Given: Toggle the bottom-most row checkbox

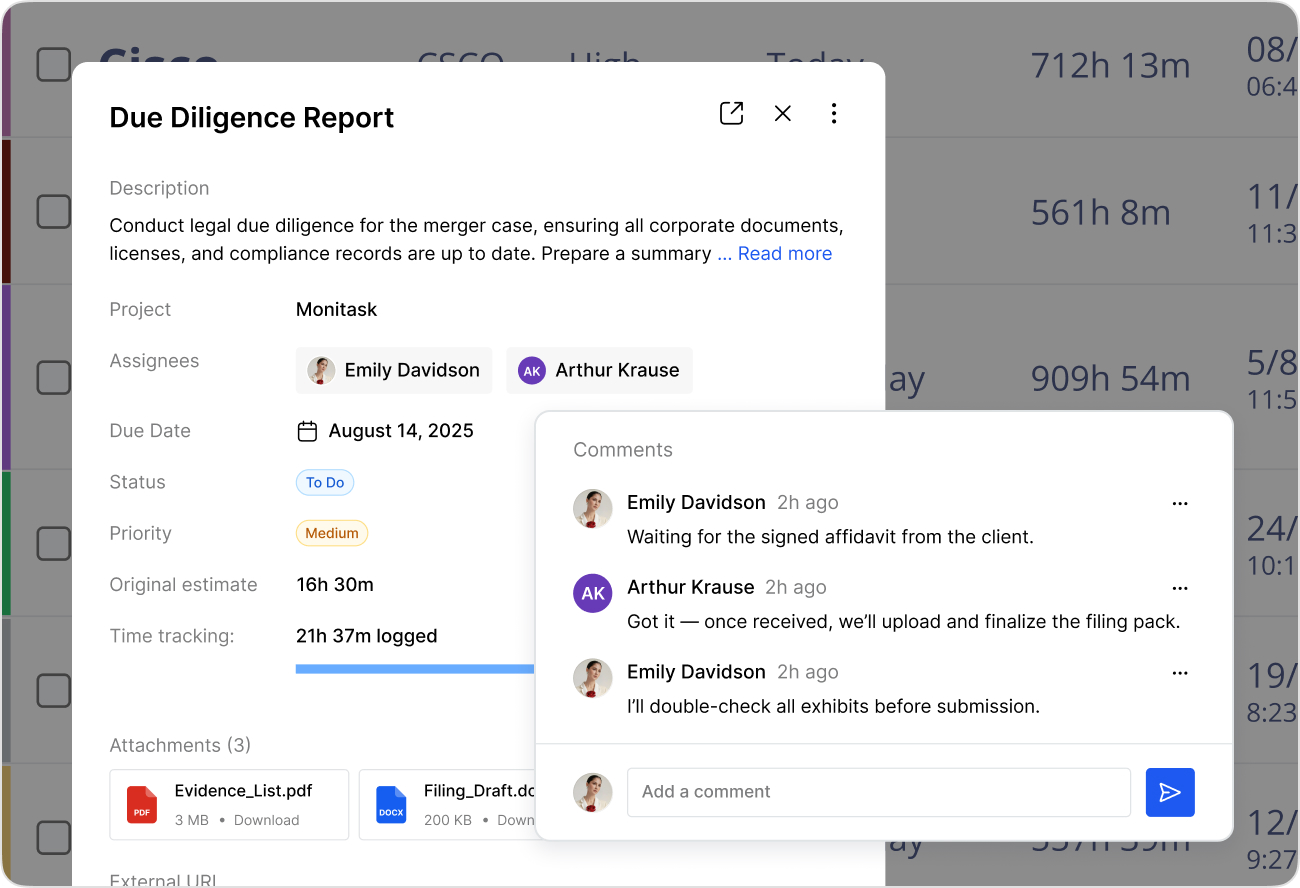Looking at the screenshot, I should (53, 837).
